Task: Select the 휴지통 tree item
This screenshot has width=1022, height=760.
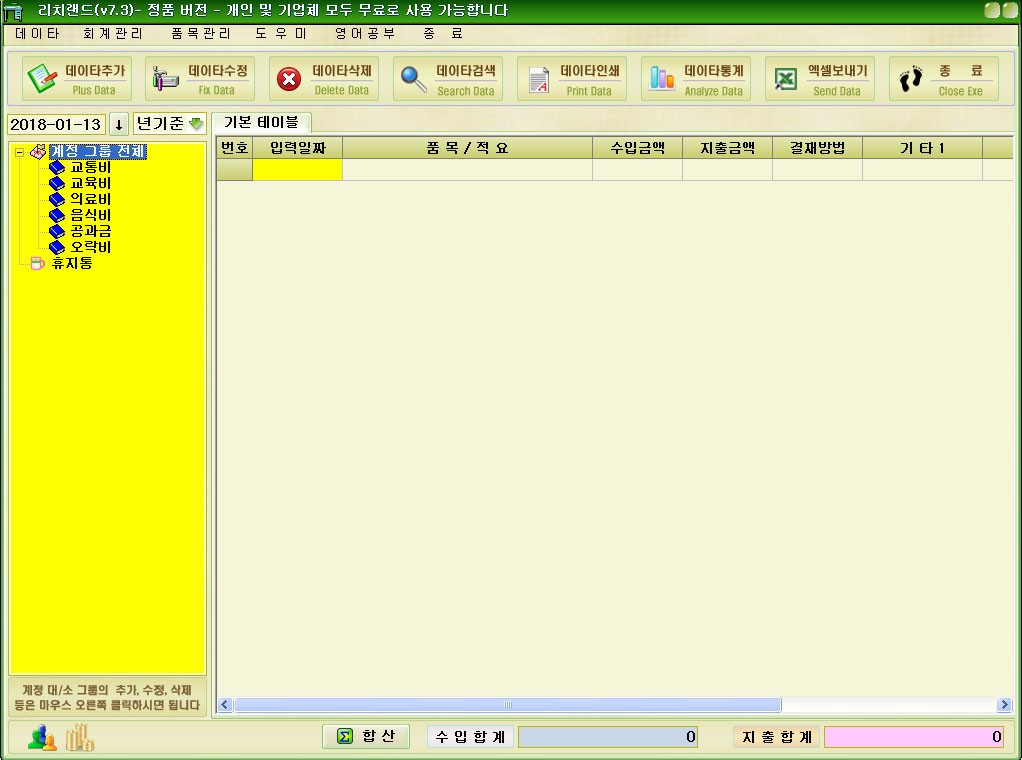Action: point(72,264)
